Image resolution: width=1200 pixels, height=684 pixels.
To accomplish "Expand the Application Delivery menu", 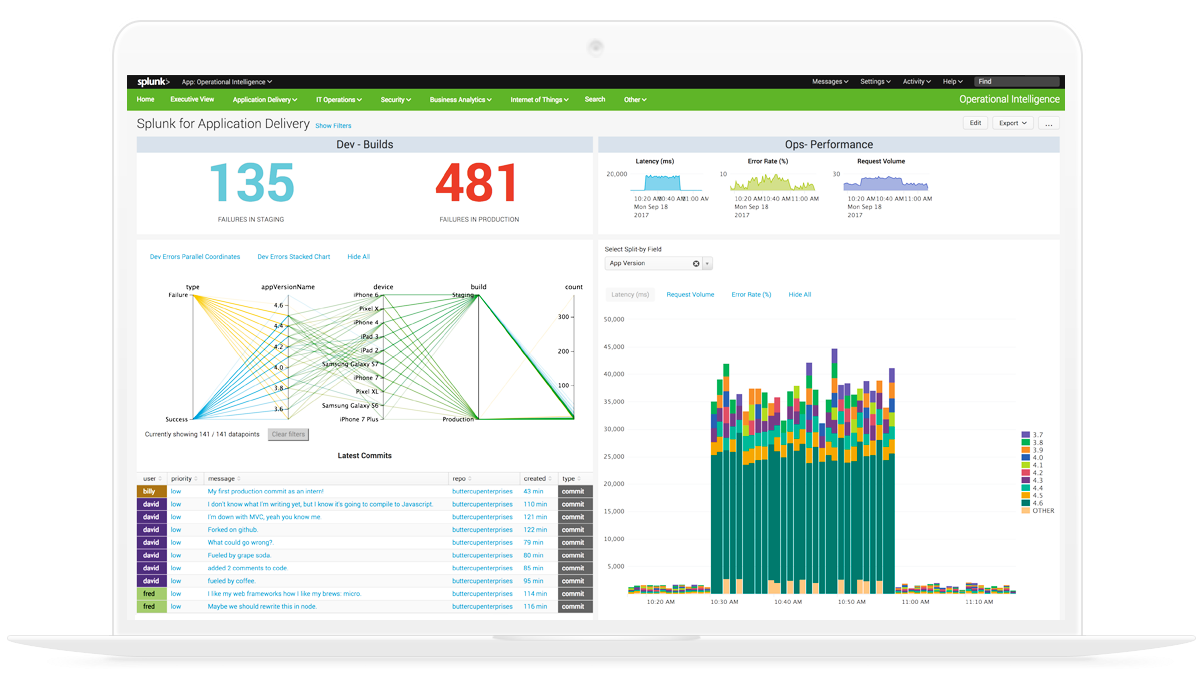I will (x=264, y=99).
